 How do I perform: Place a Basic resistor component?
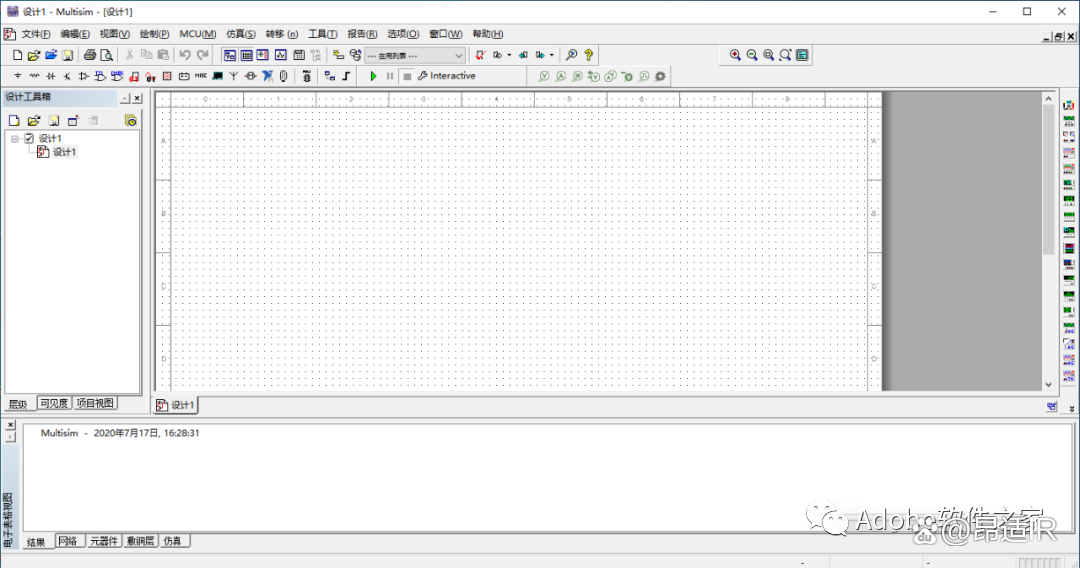(x=34, y=76)
